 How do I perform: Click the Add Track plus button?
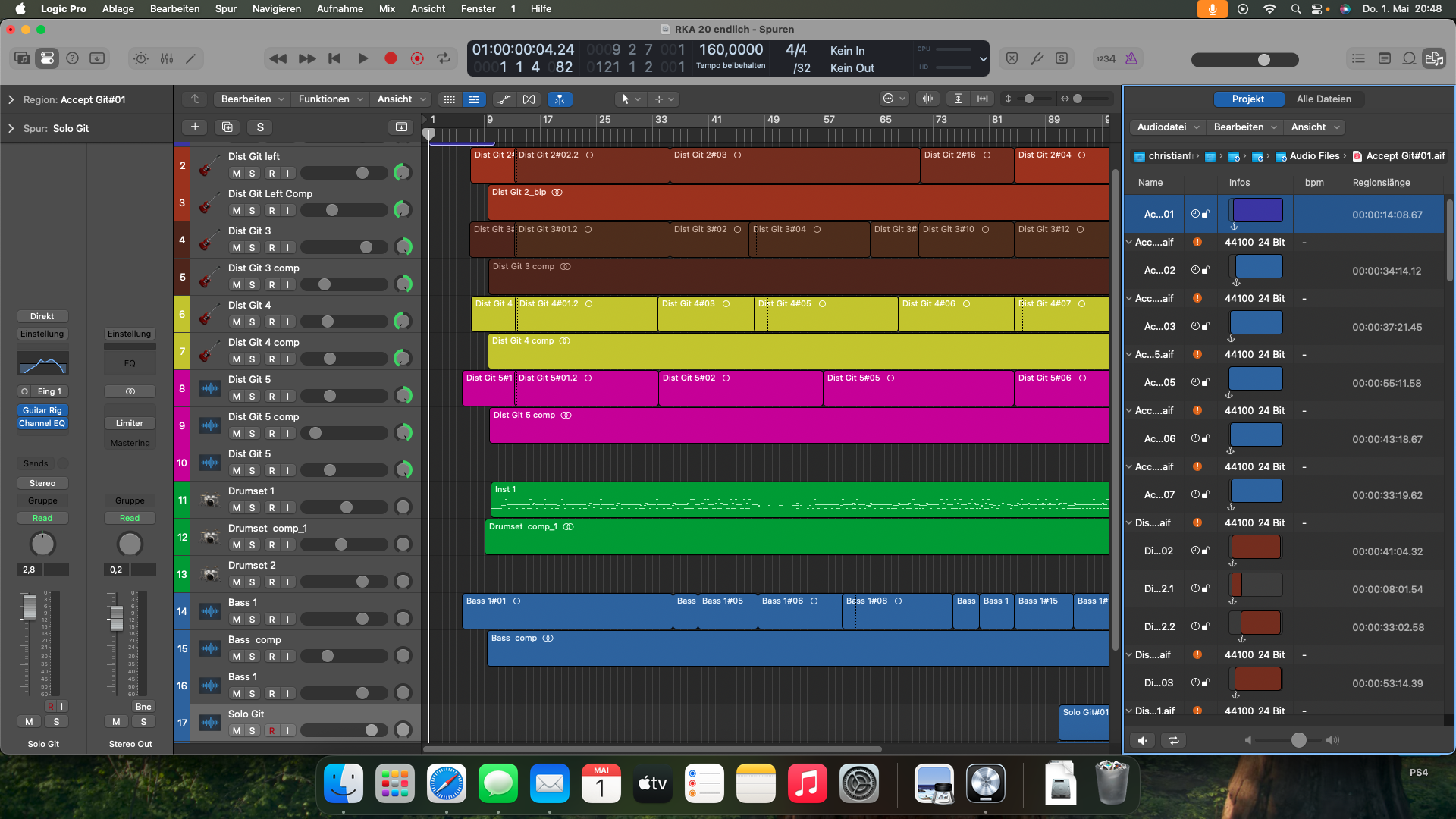(195, 127)
